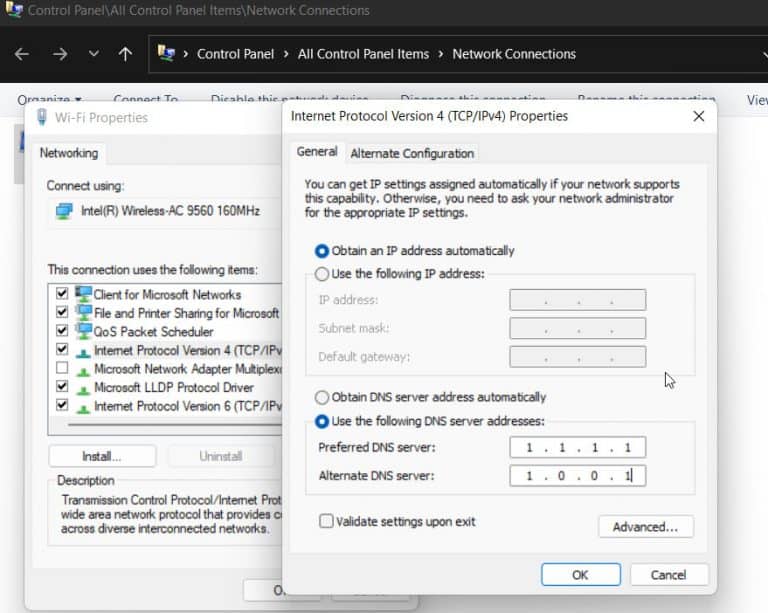Select Obtain DNS server address automatically
This screenshot has height=613, width=768.
tap(322, 397)
